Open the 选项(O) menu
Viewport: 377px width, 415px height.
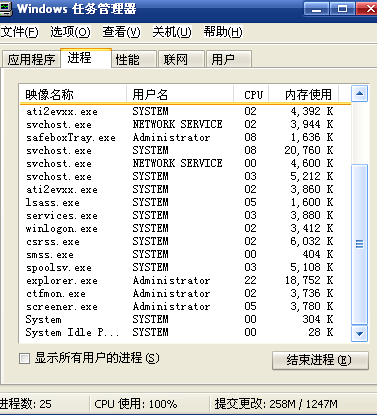click(x=70, y=32)
